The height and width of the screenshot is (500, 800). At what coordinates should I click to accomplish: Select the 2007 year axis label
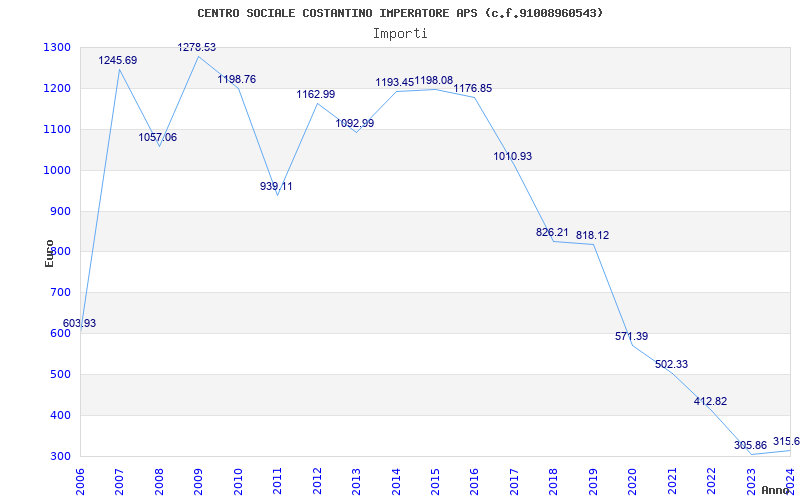coord(119,481)
